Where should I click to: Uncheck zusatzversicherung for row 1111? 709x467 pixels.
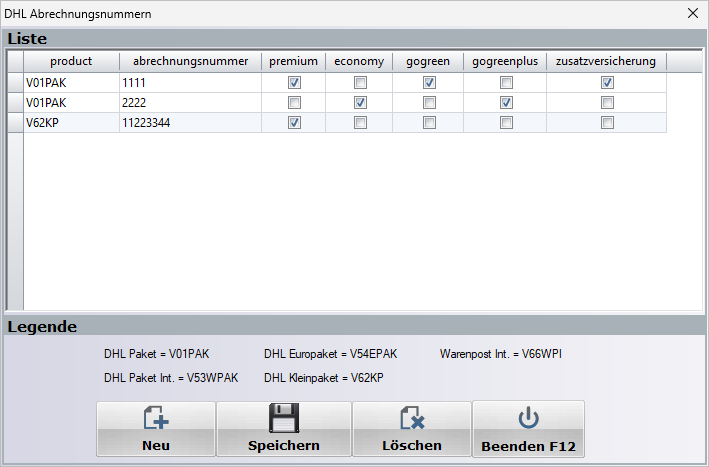[x=607, y=82]
